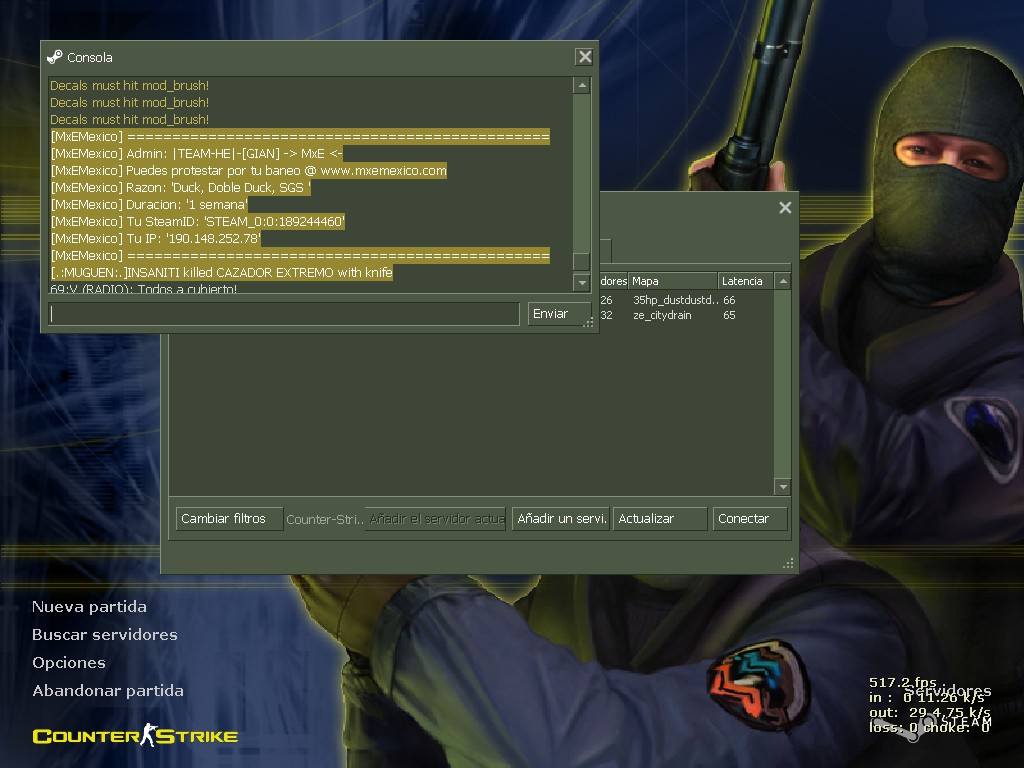Close the server browser window behind the console

(785, 208)
